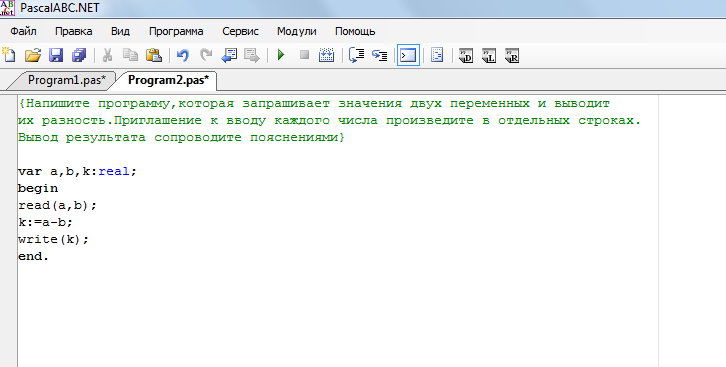Toggle the output window button

tap(408, 56)
